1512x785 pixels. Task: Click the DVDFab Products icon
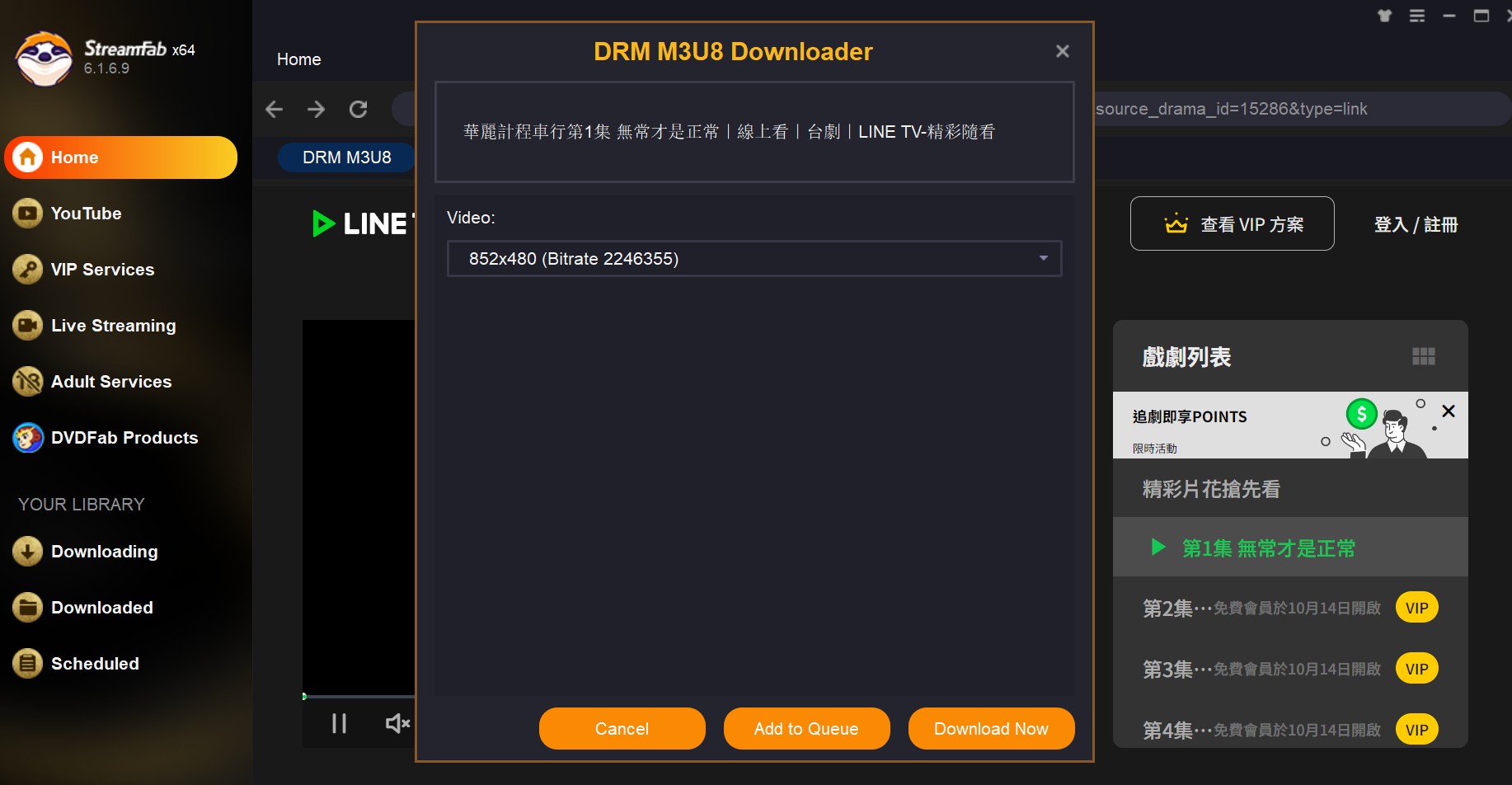pos(27,438)
